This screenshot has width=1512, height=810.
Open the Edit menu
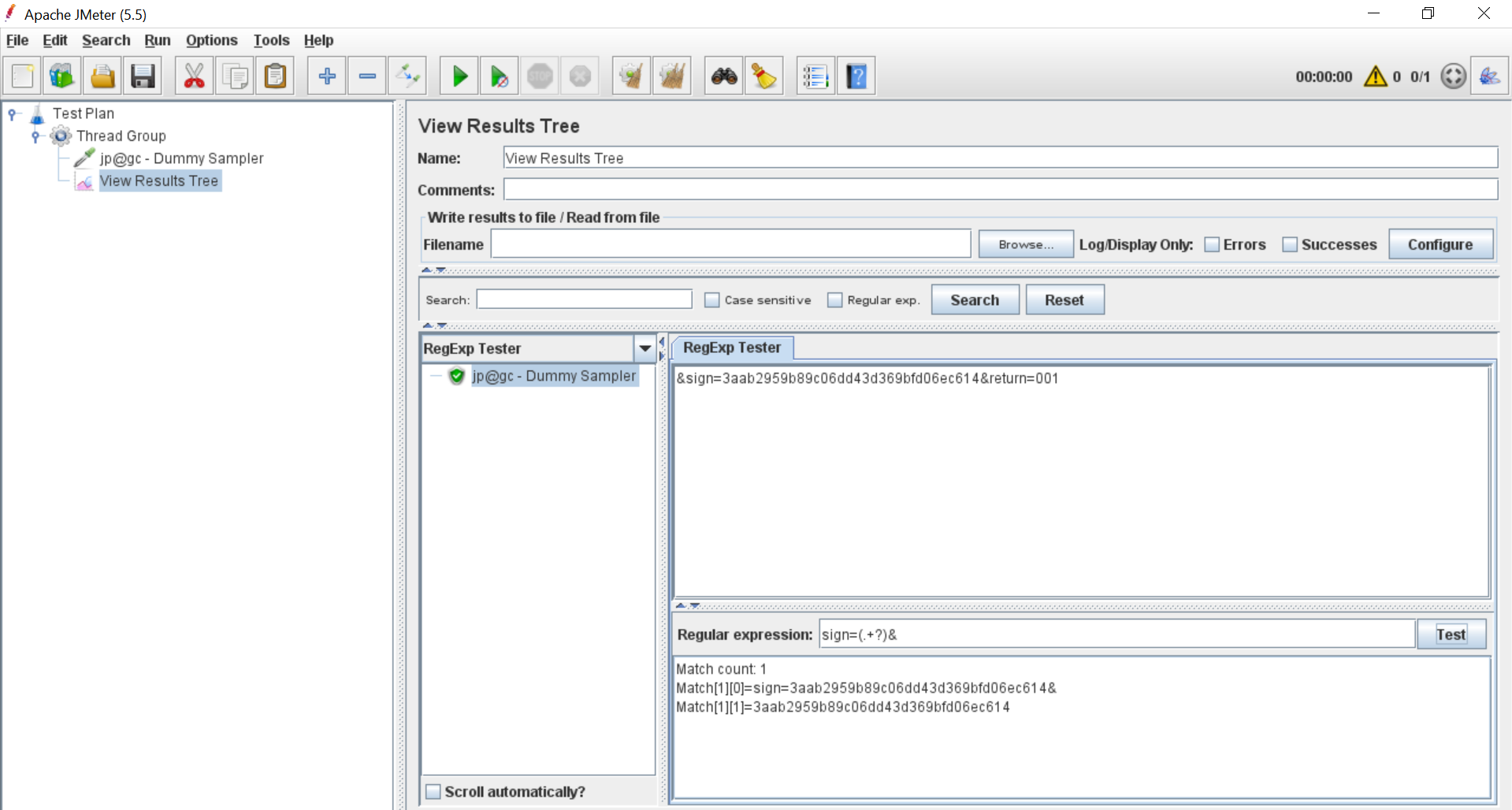point(54,40)
